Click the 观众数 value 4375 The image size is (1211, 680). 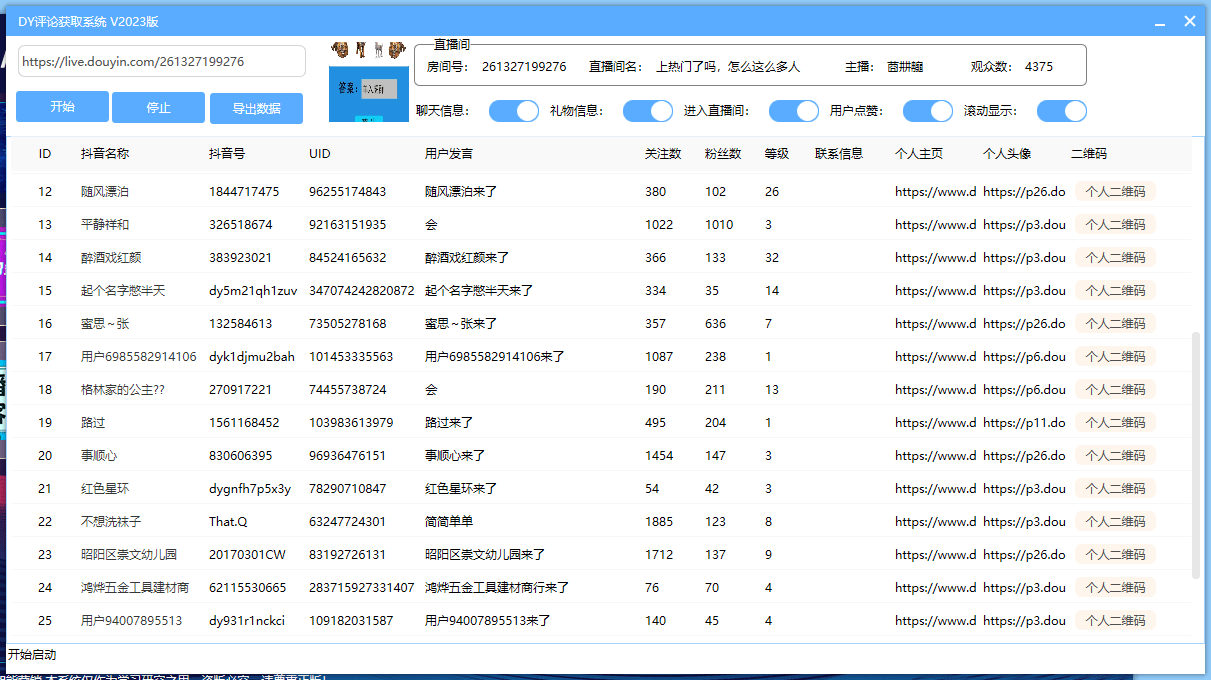(x=1039, y=67)
